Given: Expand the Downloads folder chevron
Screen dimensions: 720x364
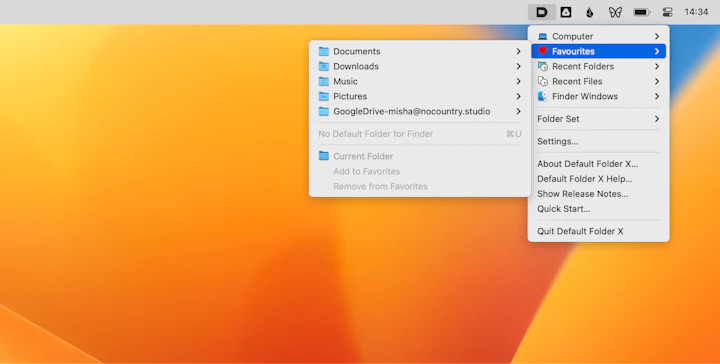Looking at the screenshot, I should pyautogui.click(x=518, y=67).
